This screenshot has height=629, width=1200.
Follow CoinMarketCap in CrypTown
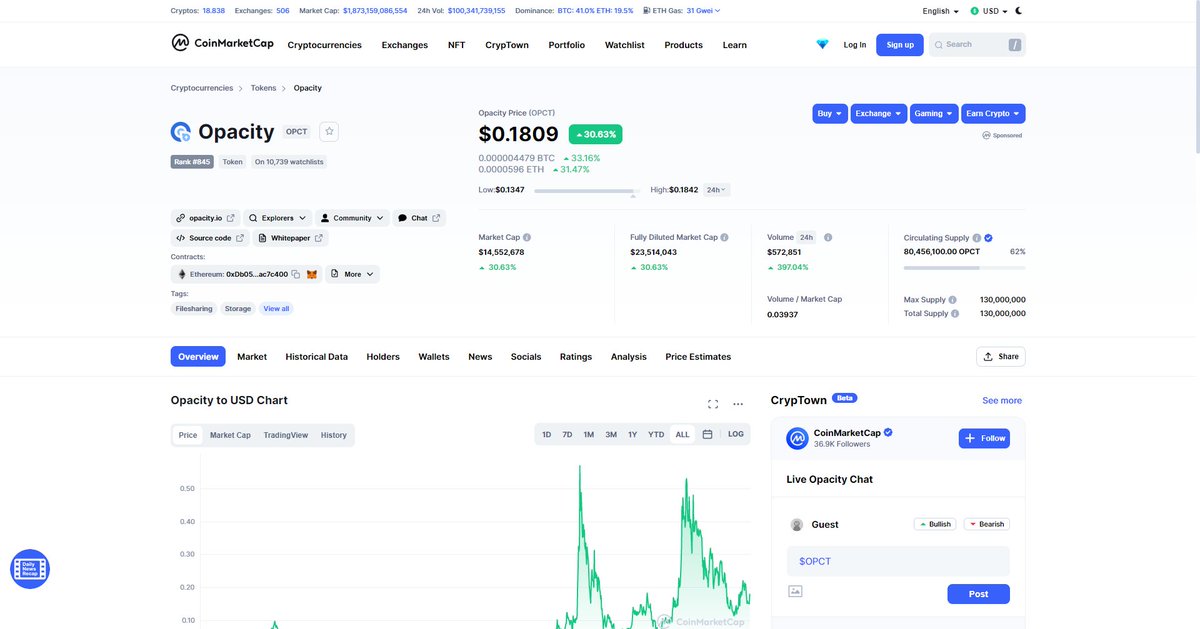984,438
